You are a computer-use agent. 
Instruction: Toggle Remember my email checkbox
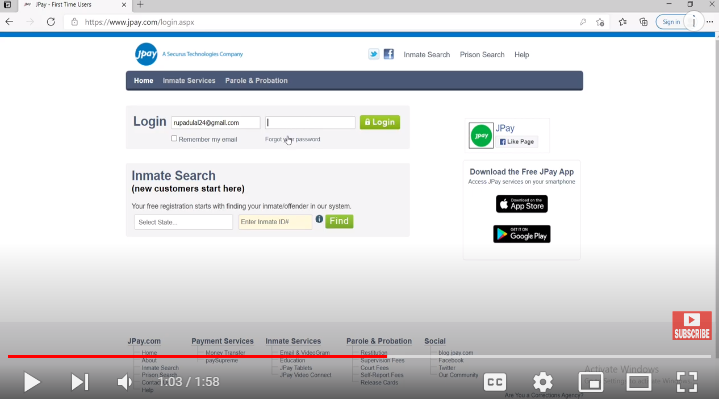(x=174, y=139)
